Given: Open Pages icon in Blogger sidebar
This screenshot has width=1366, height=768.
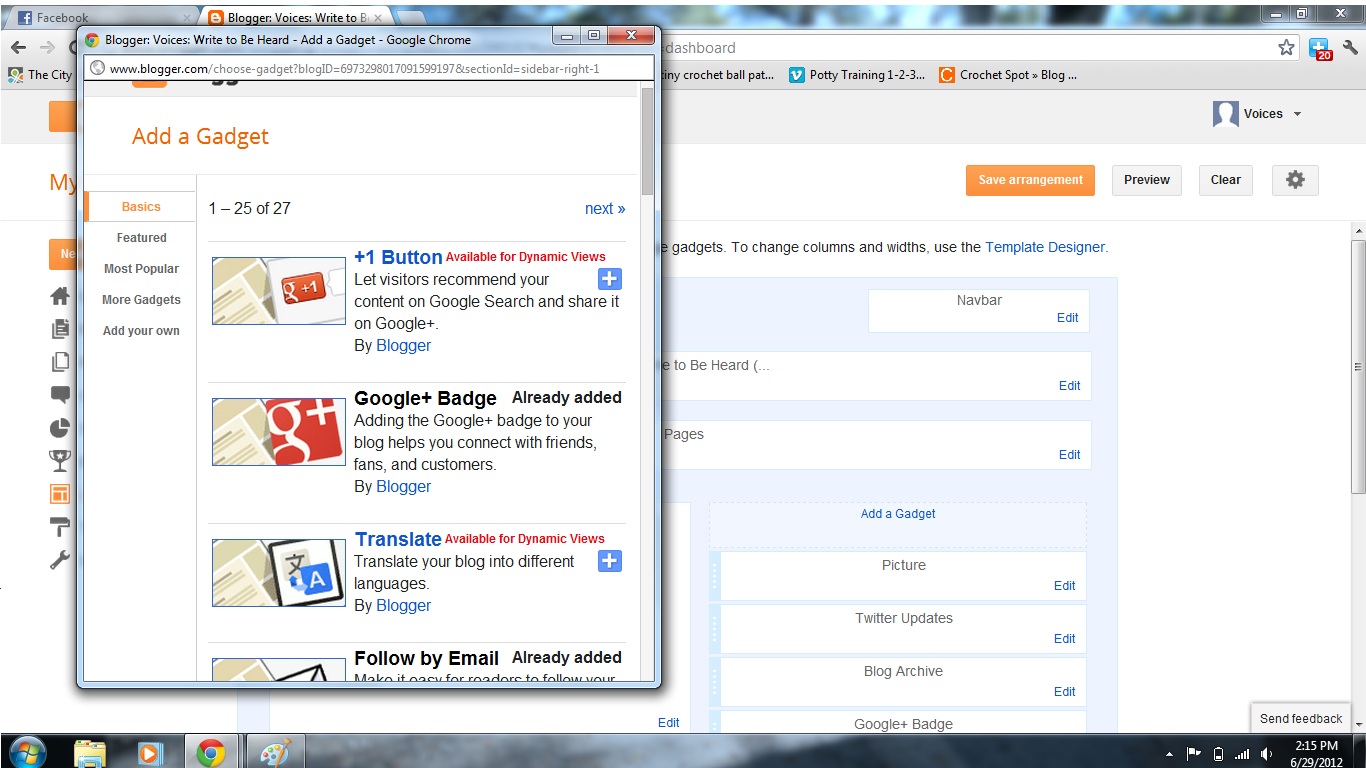Looking at the screenshot, I should click(x=60, y=362).
